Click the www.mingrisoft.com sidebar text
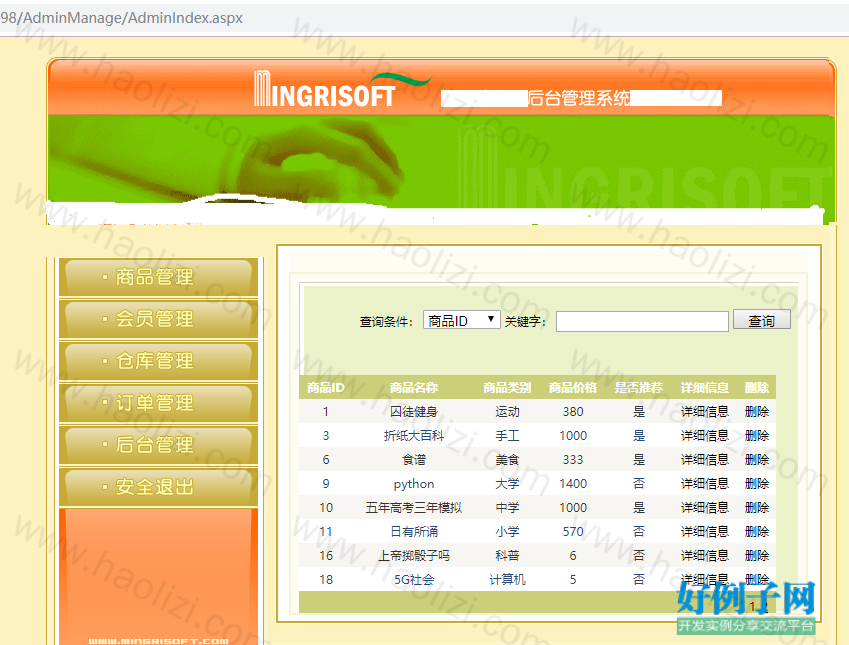This screenshot has height=645, width=849. pyautogui.click(x=158, y=641)
